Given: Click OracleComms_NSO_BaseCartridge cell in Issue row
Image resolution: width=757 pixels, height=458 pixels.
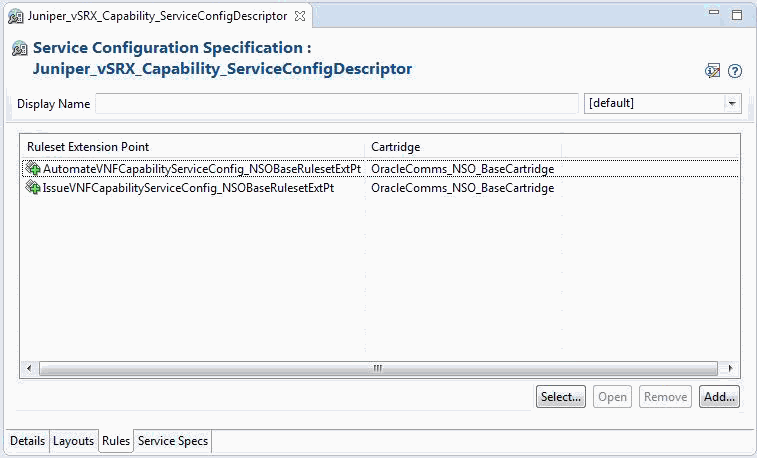Looking at the screenshot, I should (463, 188).
